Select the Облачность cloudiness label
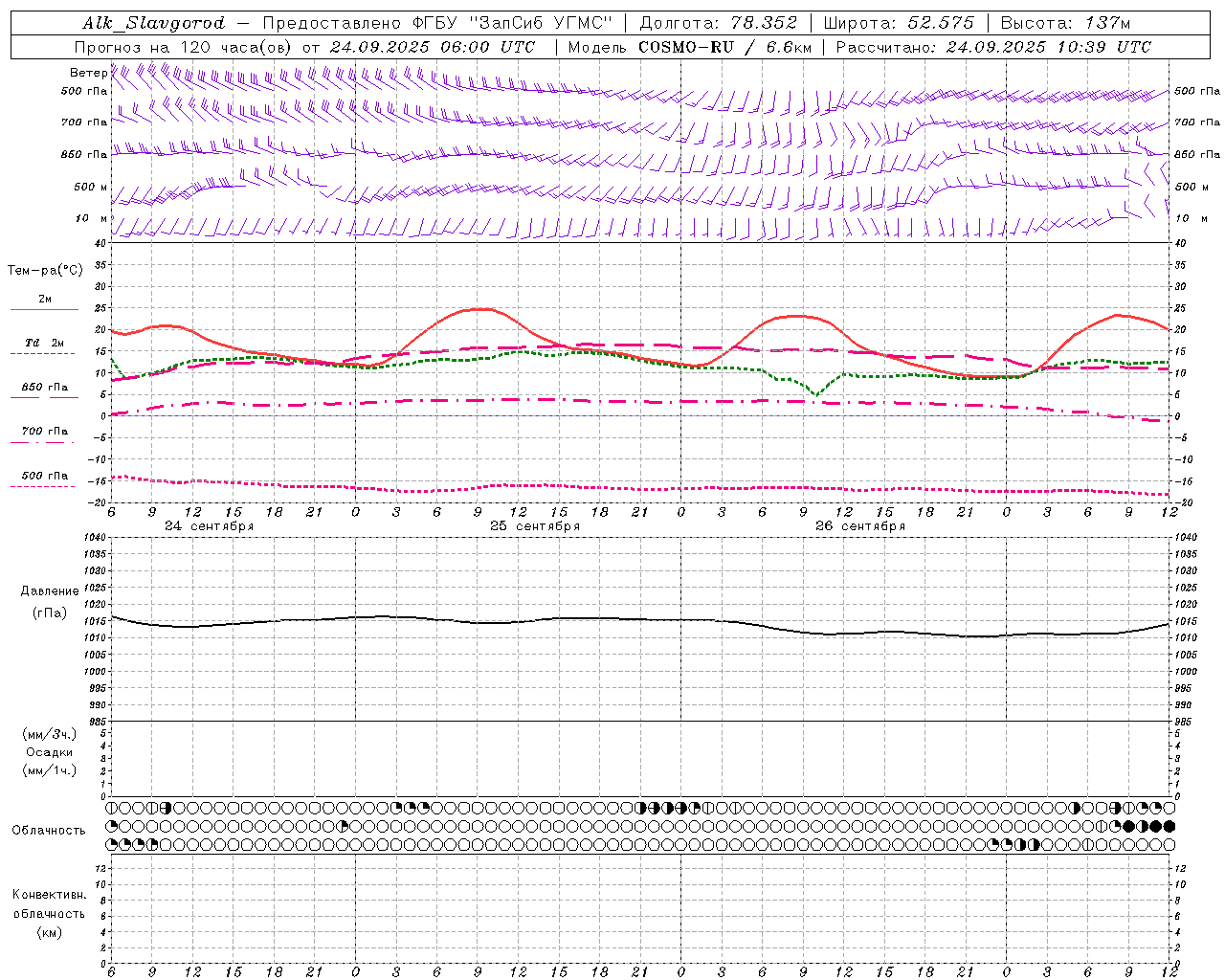Viewport: 1225px width, 980px height. click(x=49, y=831)
